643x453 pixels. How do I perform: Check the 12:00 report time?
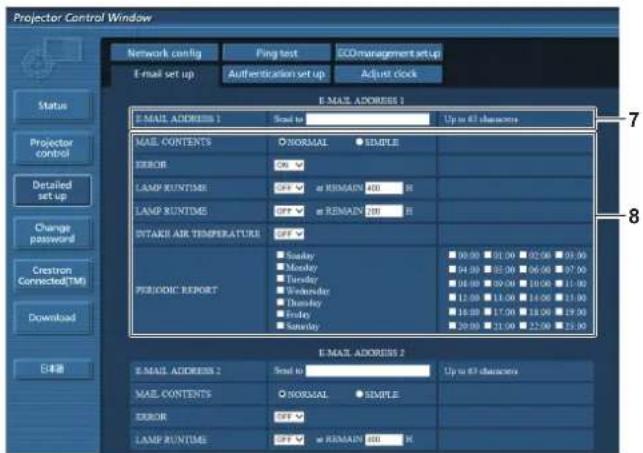[452, 298]
